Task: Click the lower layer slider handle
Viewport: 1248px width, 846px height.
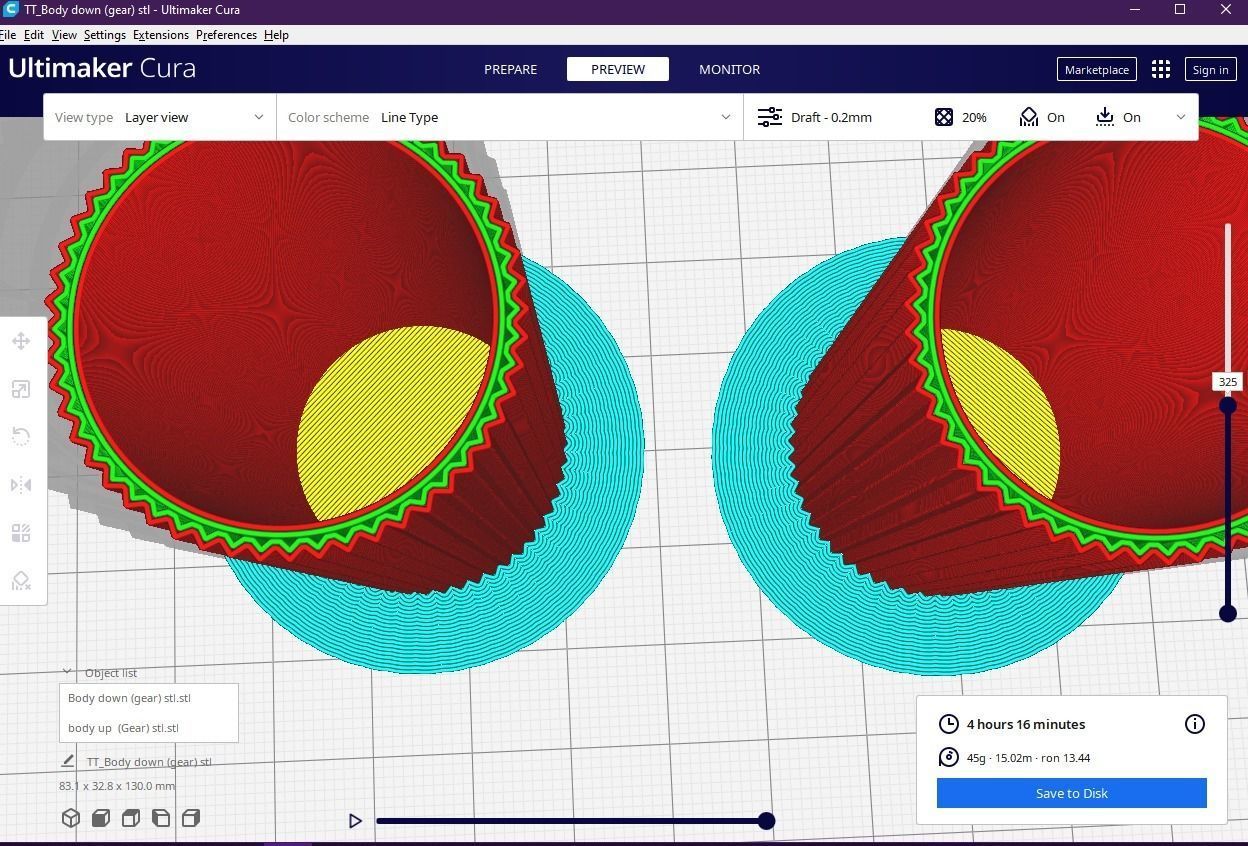Action: point(1228,613)
